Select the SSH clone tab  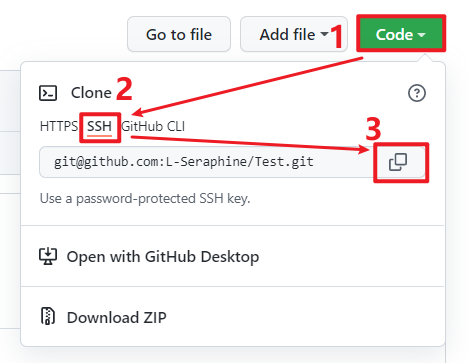(99, 126)
